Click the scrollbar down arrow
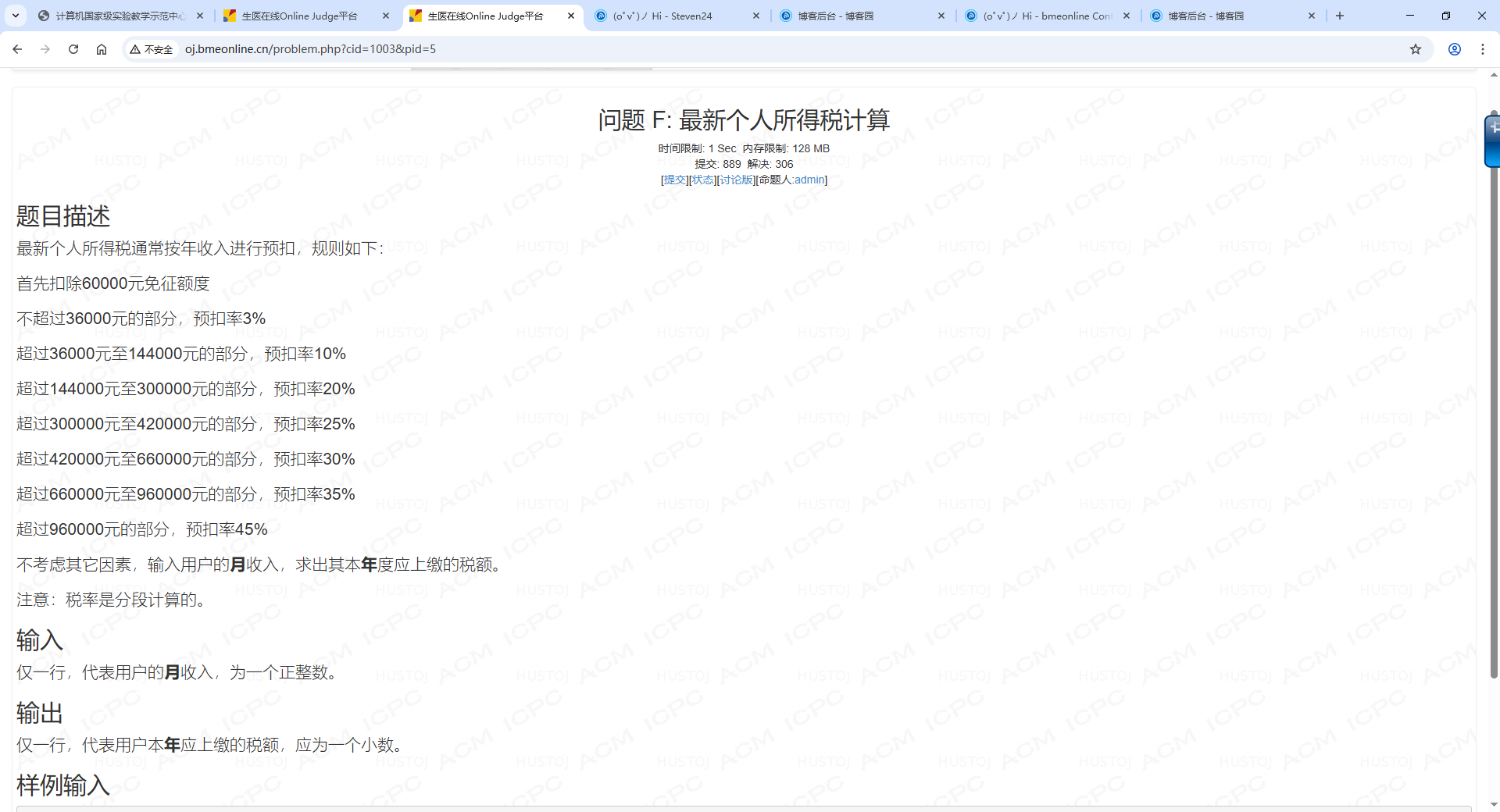The image size is (1500, 812). point(1495,804)
